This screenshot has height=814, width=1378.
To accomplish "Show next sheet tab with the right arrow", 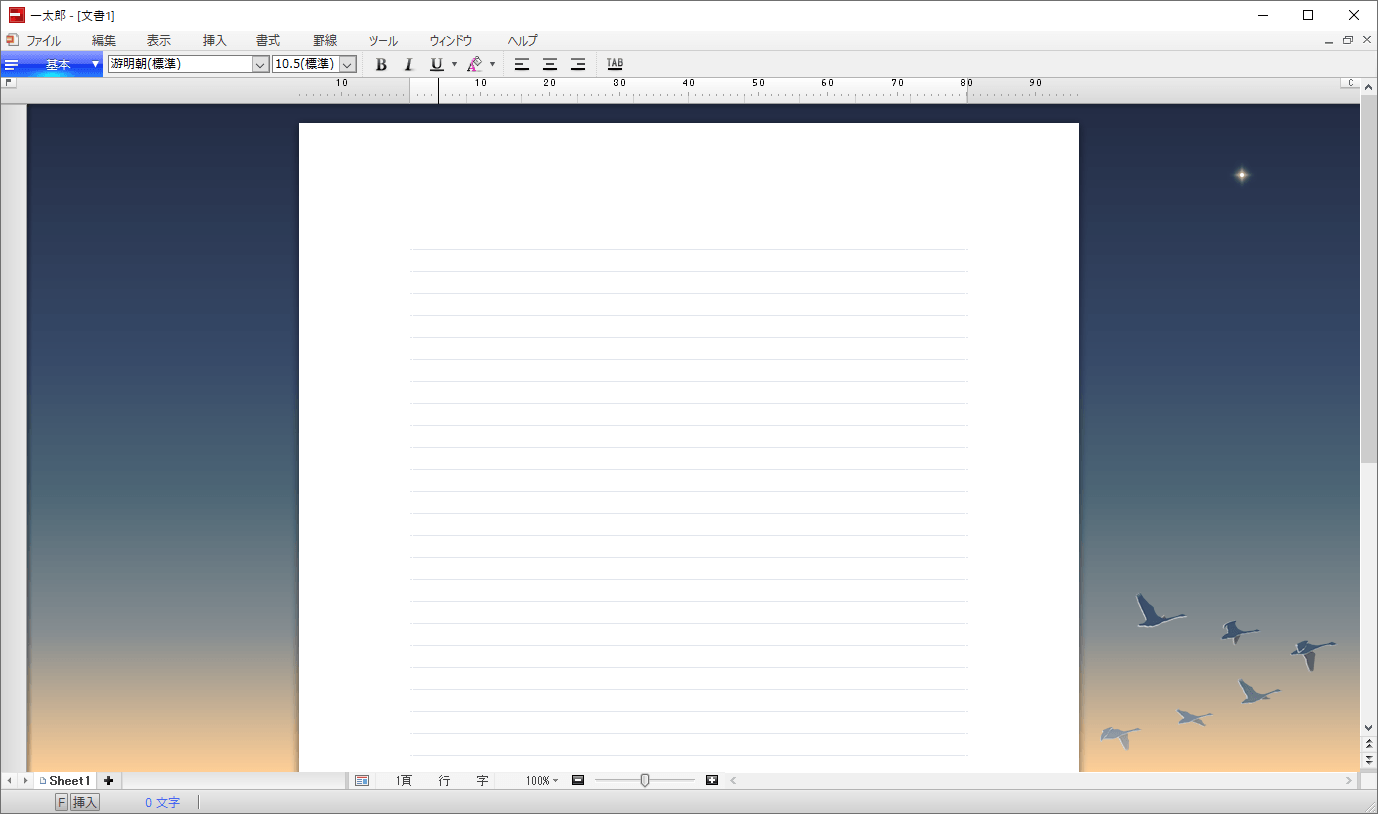I will (x=25, y=781).
